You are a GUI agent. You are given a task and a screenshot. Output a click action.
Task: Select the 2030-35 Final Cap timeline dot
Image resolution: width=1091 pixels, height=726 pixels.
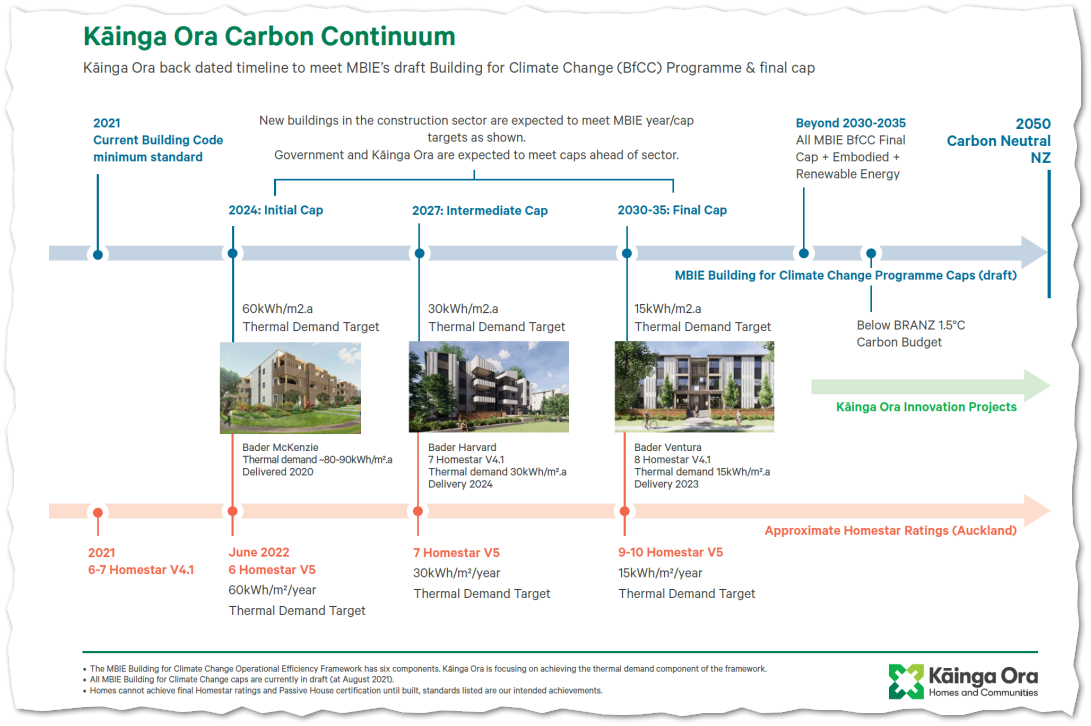tap(627, 254)
